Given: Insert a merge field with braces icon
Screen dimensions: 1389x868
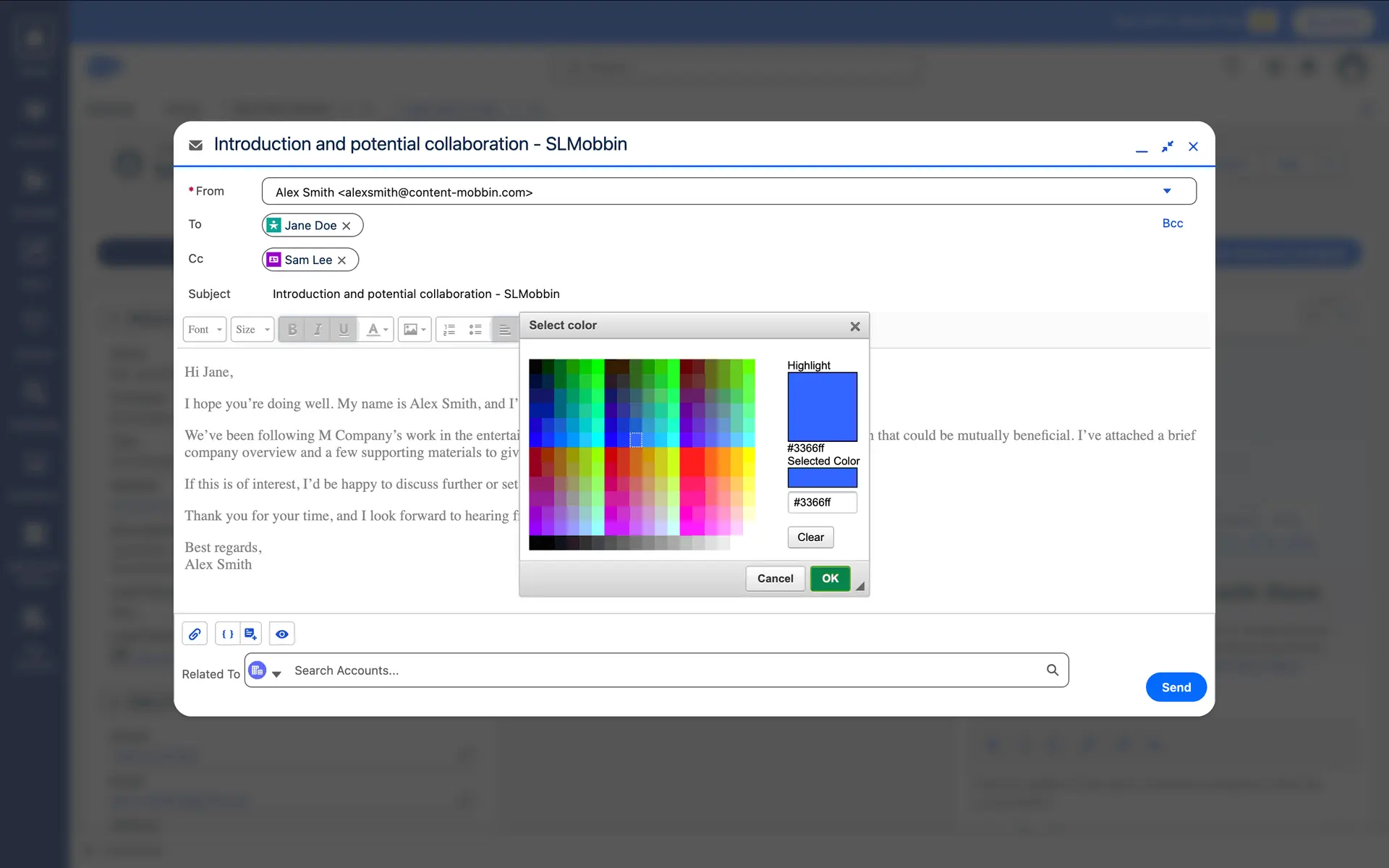Looking at the screenshot, I should (x=228, y=634).
